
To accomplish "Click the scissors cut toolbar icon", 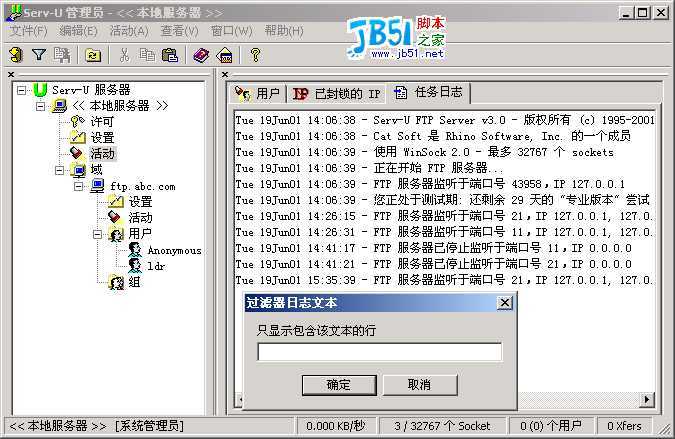I will (124, 55).
